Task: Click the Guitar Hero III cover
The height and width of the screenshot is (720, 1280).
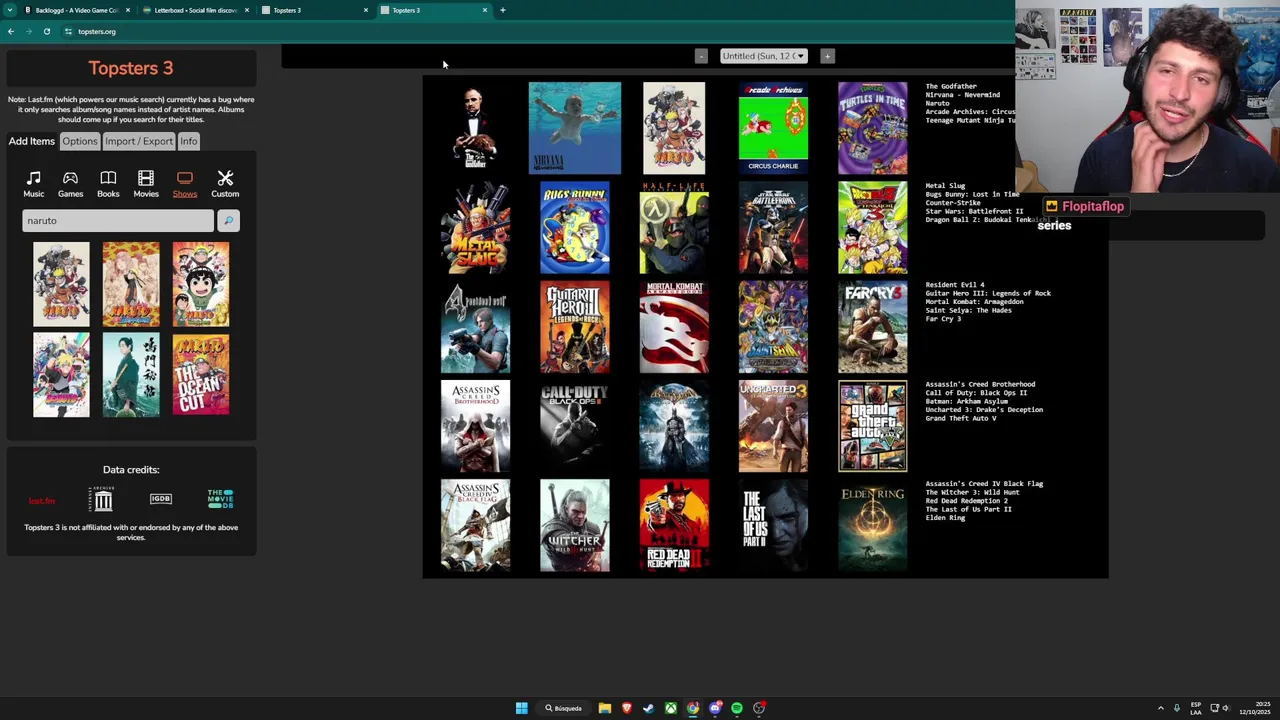Action: pos(575,327)
